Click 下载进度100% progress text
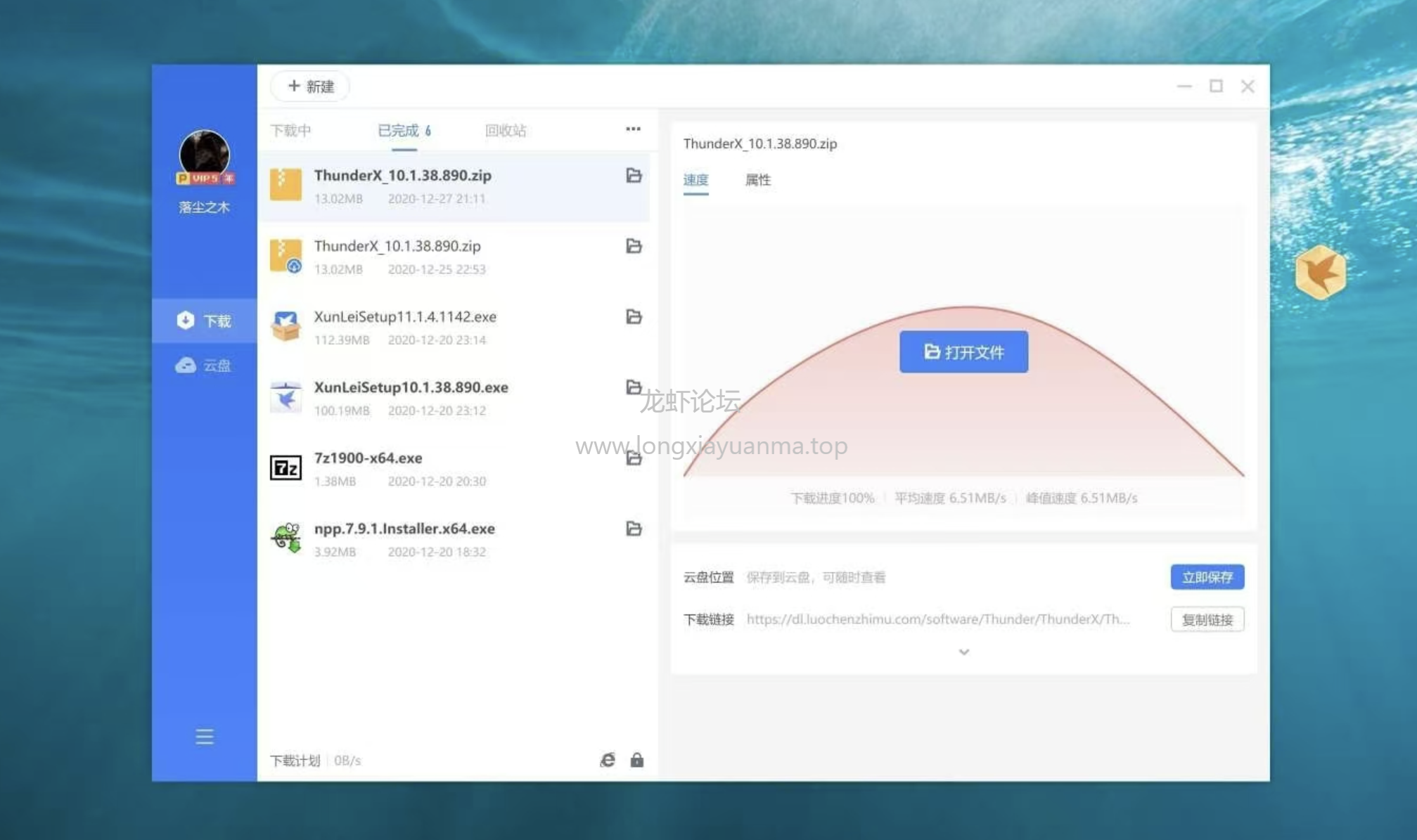This screenshot has width=1417, height=840. (x=832, y=498)
